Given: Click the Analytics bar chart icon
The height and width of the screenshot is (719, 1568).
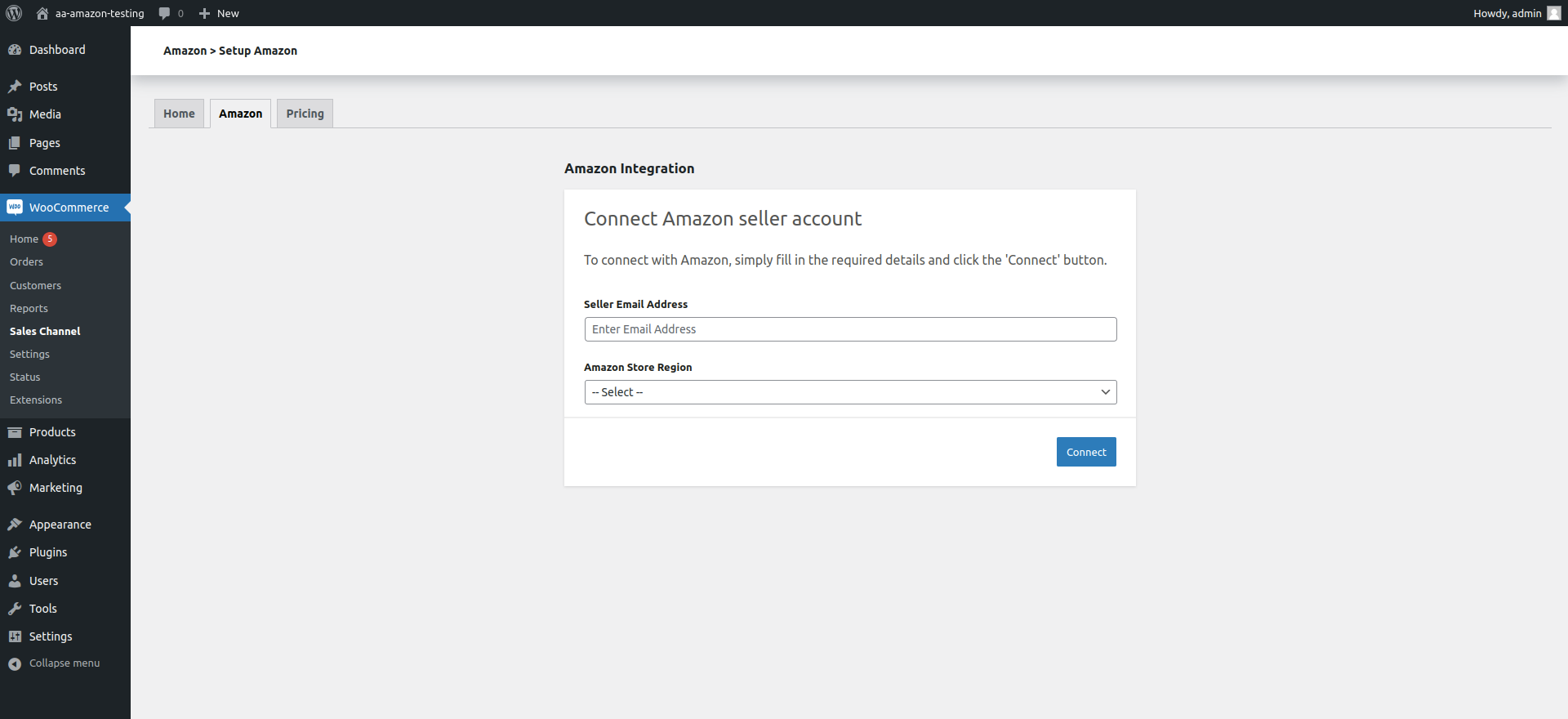Looking at the screenshot, I should pyautogui.click(x=15, y=460).
